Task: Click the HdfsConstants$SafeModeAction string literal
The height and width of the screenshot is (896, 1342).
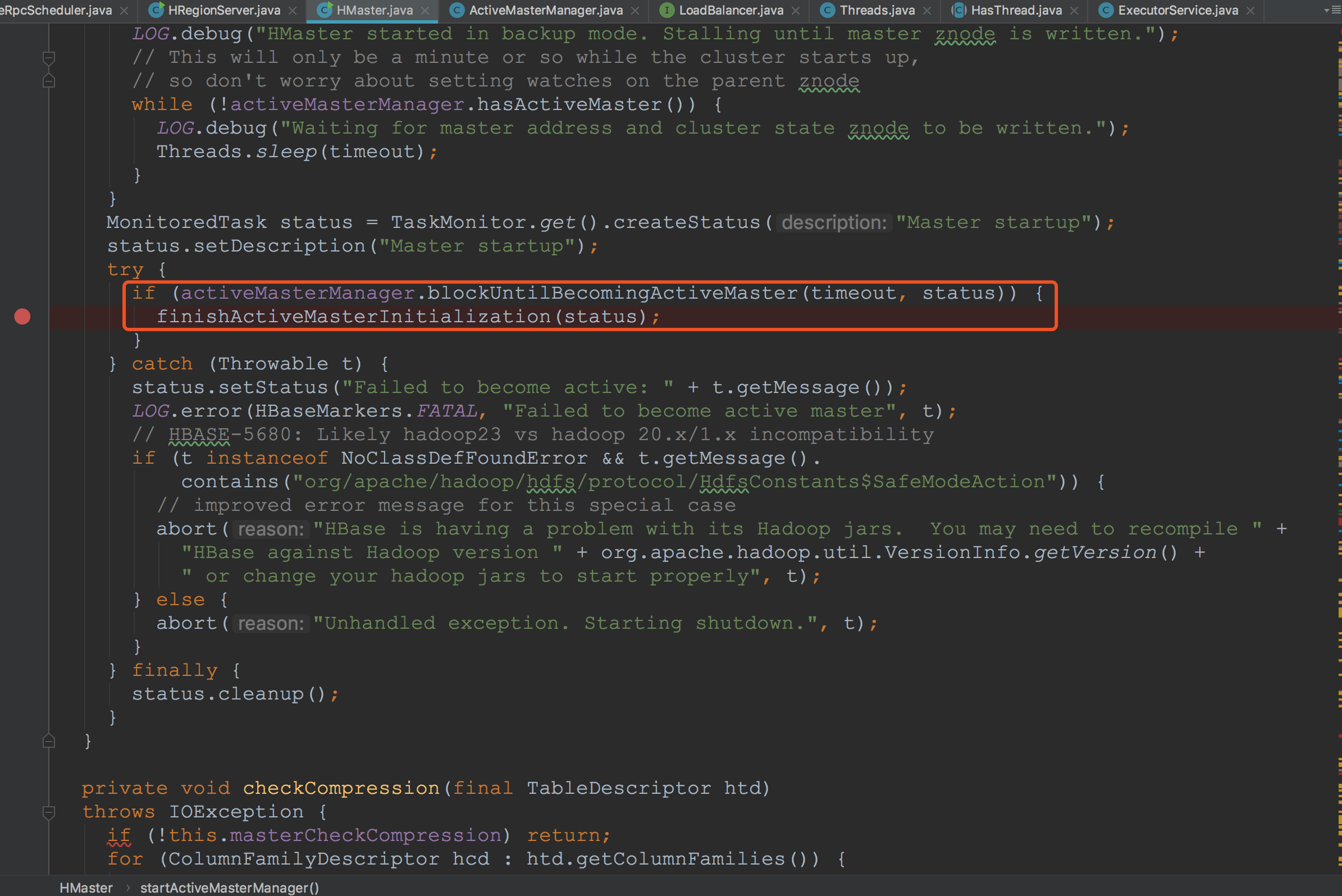Action: click(x=674, y=482)
